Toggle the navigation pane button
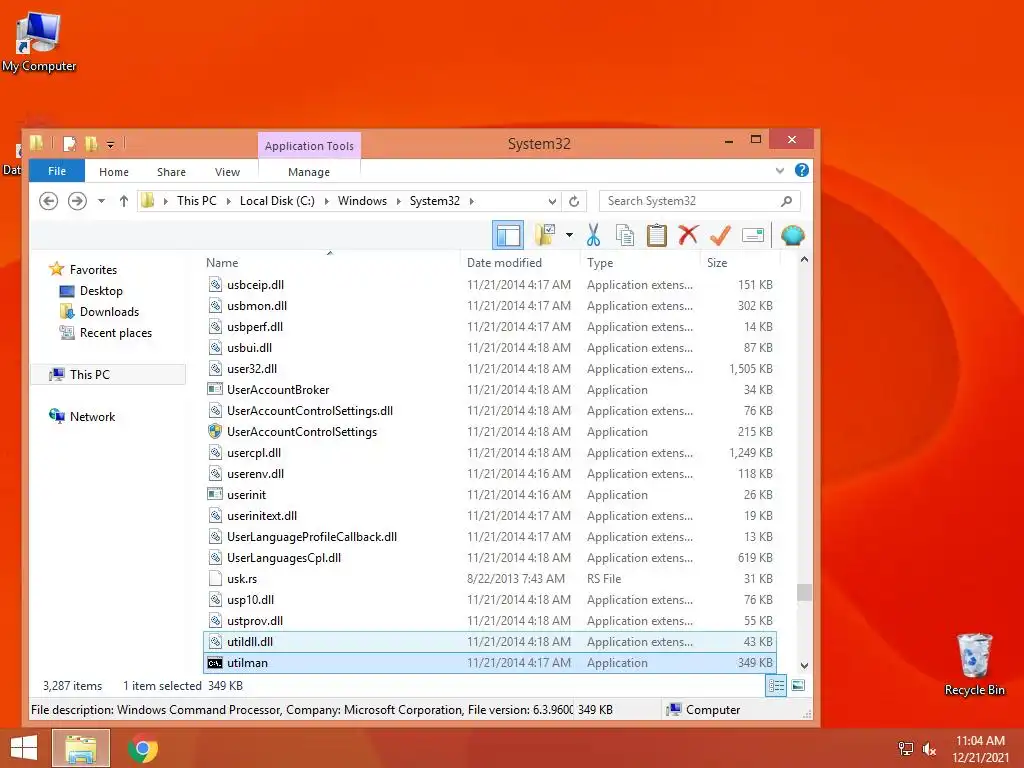Image resolution: width=1024 pixels, height=768 pixels. [x=507, y=235]
